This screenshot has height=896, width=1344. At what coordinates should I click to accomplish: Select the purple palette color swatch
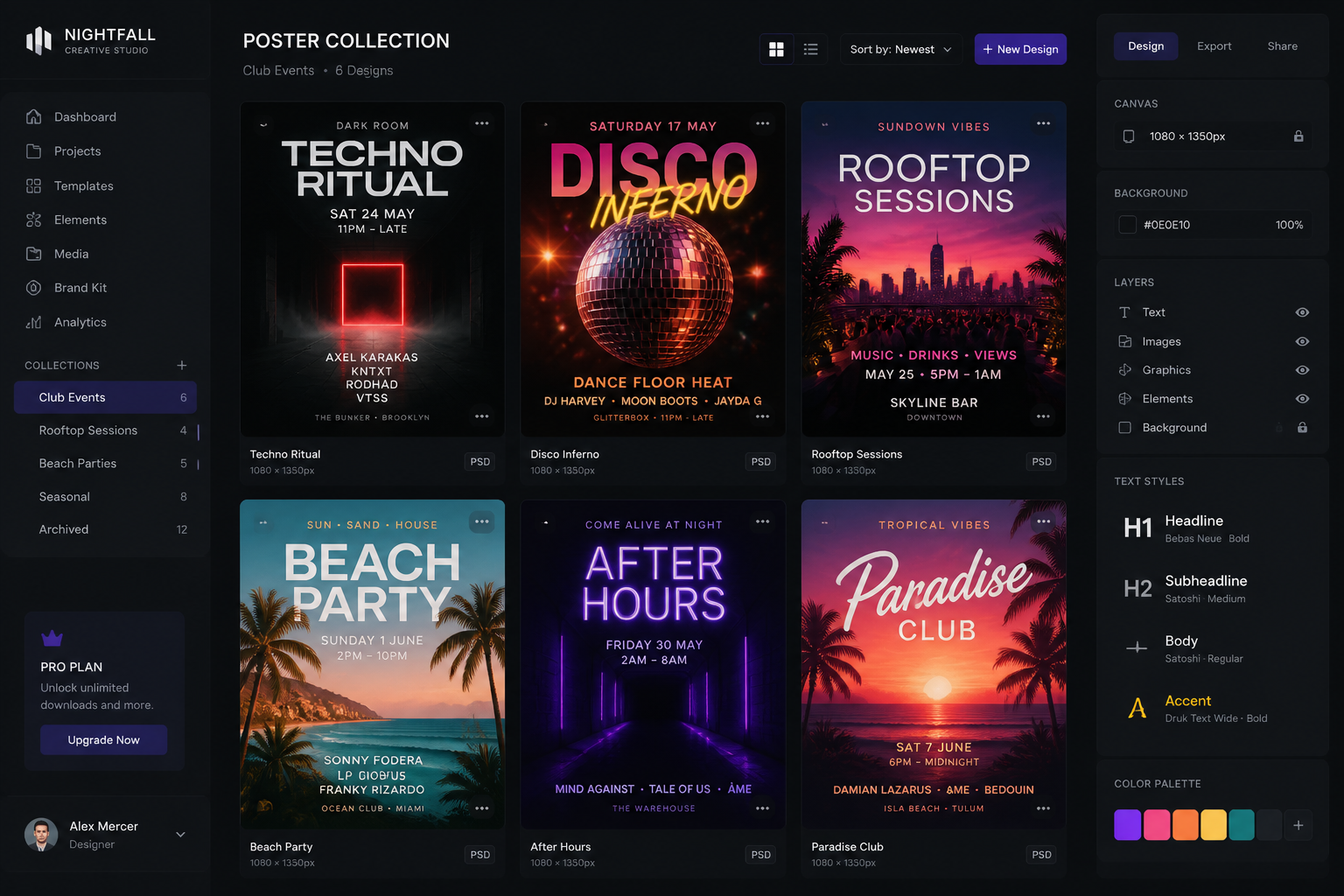tap(1127, 825)
